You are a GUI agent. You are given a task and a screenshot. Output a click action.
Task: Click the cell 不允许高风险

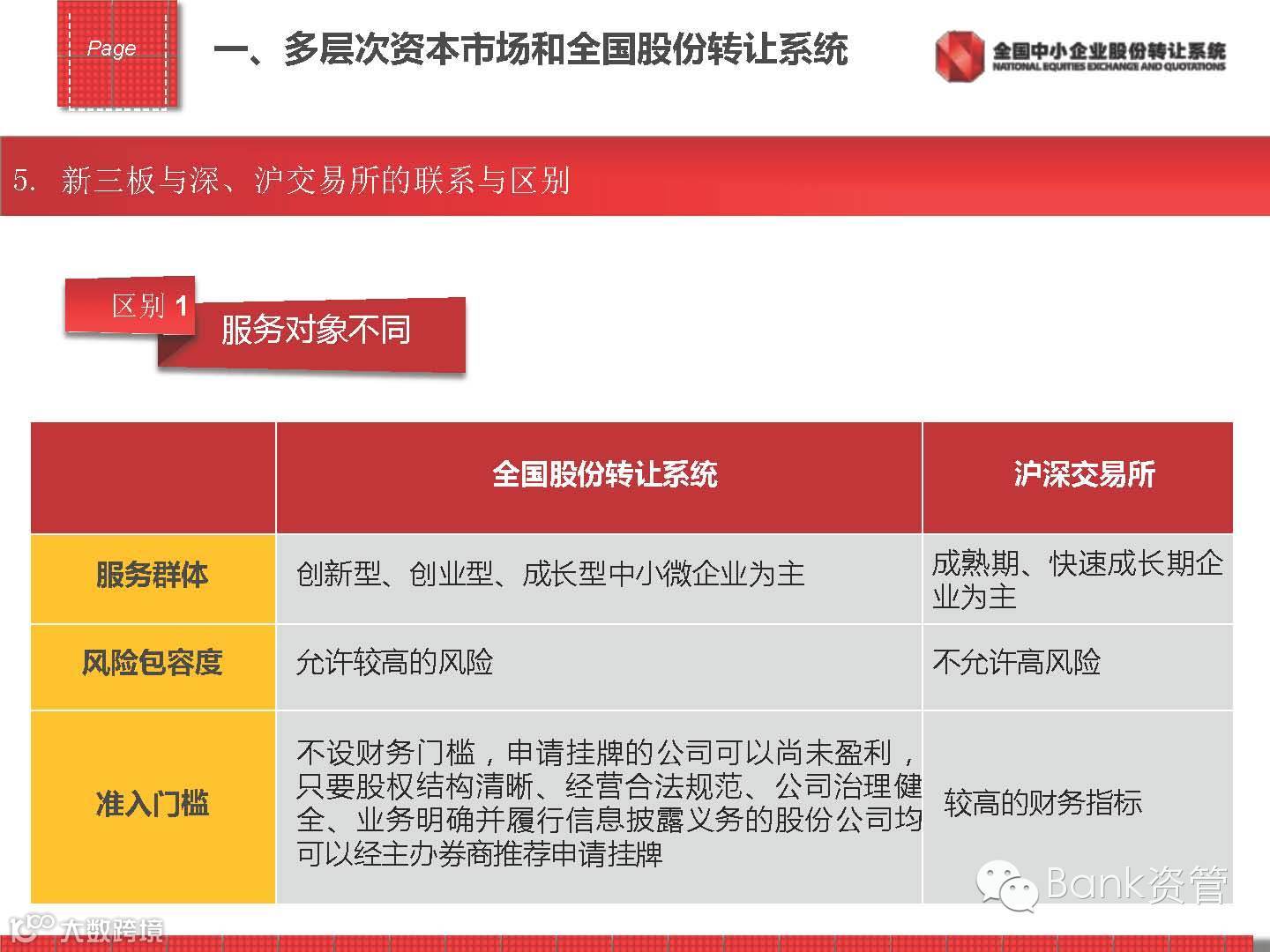coord(1078,666)
